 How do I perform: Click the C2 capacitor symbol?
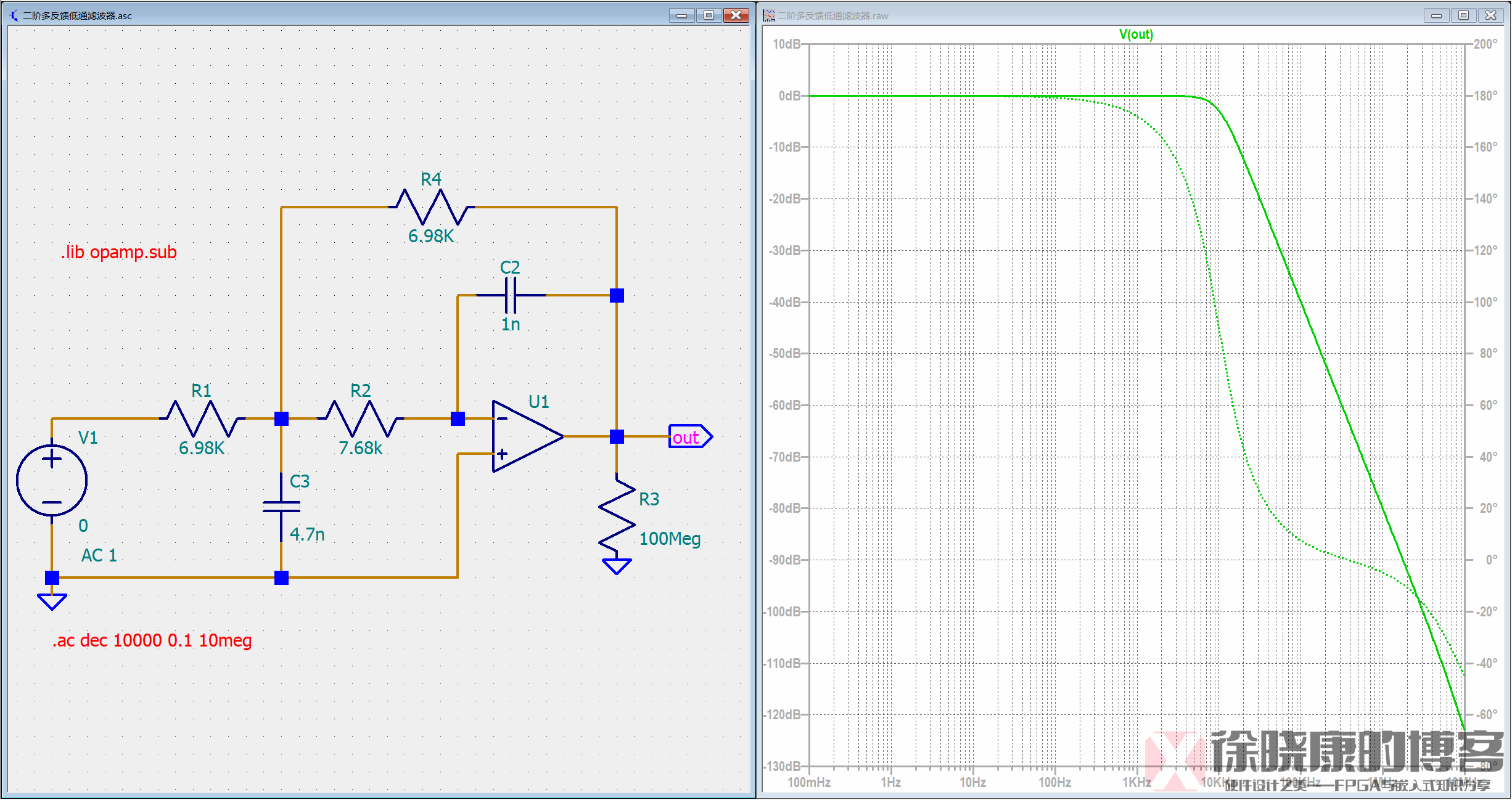coord(511,295)
